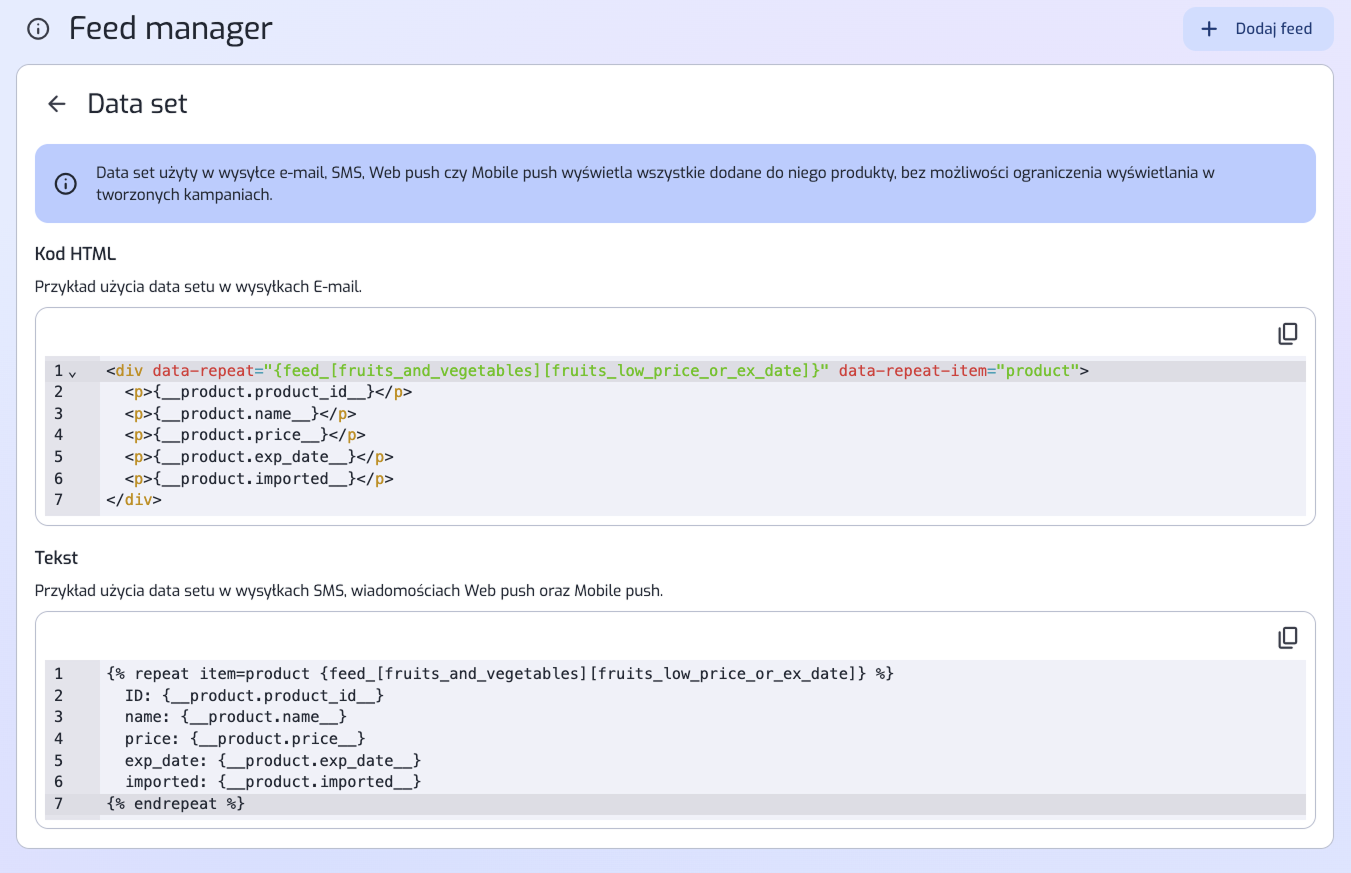Click the HTML line with product.product_id paragraph

click(268, 392)
